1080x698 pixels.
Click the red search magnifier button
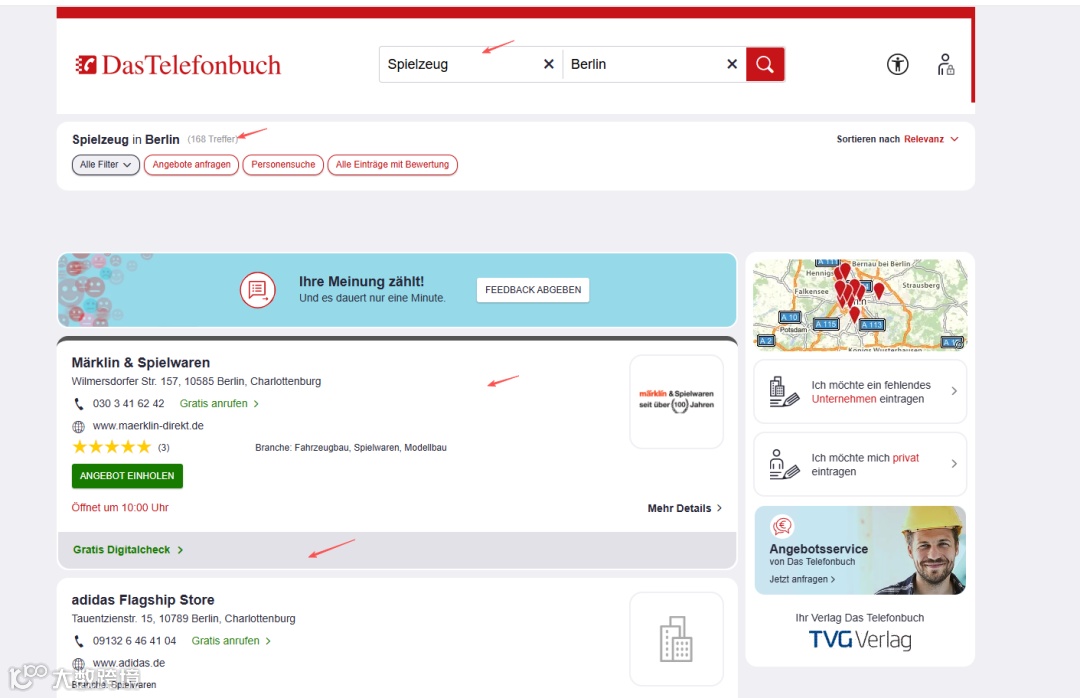765,64
